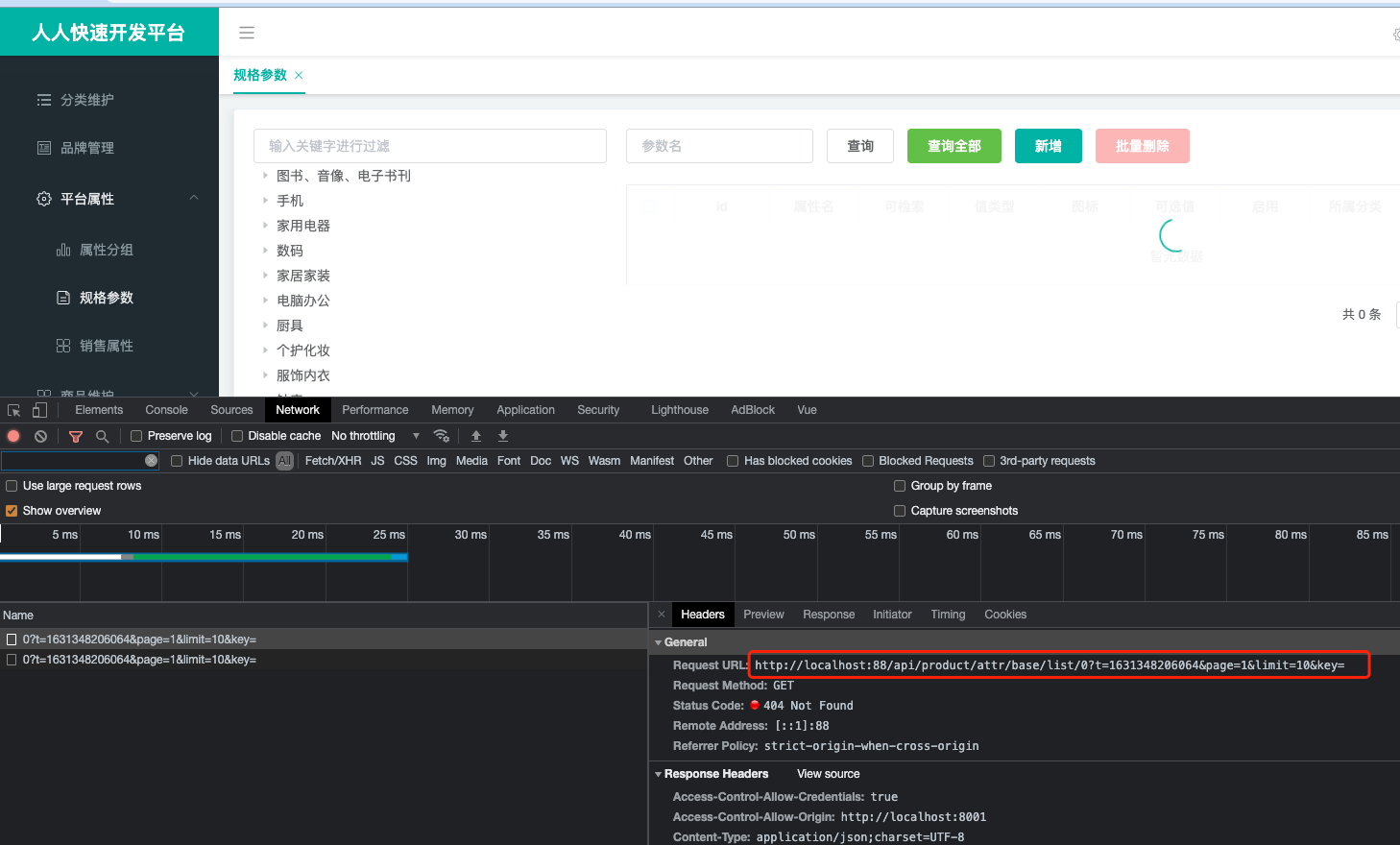Screen dimensions: 1400x845
Task: Stop recording the network log
Action: coord(12,435)
